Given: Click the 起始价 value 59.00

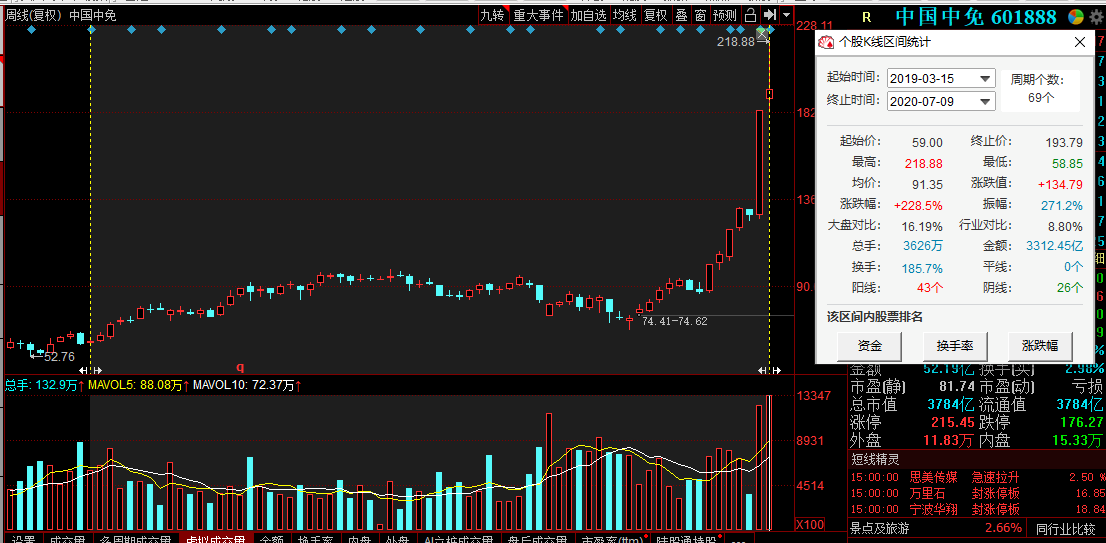Looking at the screenshot, I should [x=927, y=142].
